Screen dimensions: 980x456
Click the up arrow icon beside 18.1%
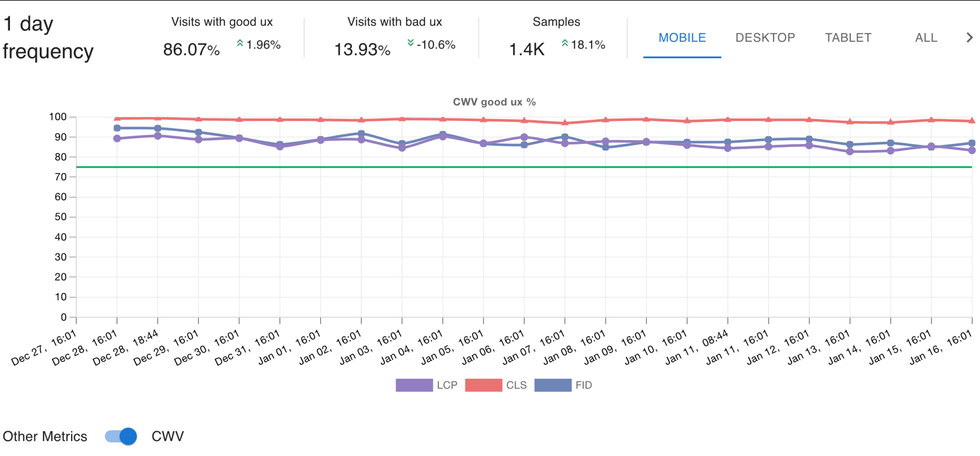click(565, 44)
